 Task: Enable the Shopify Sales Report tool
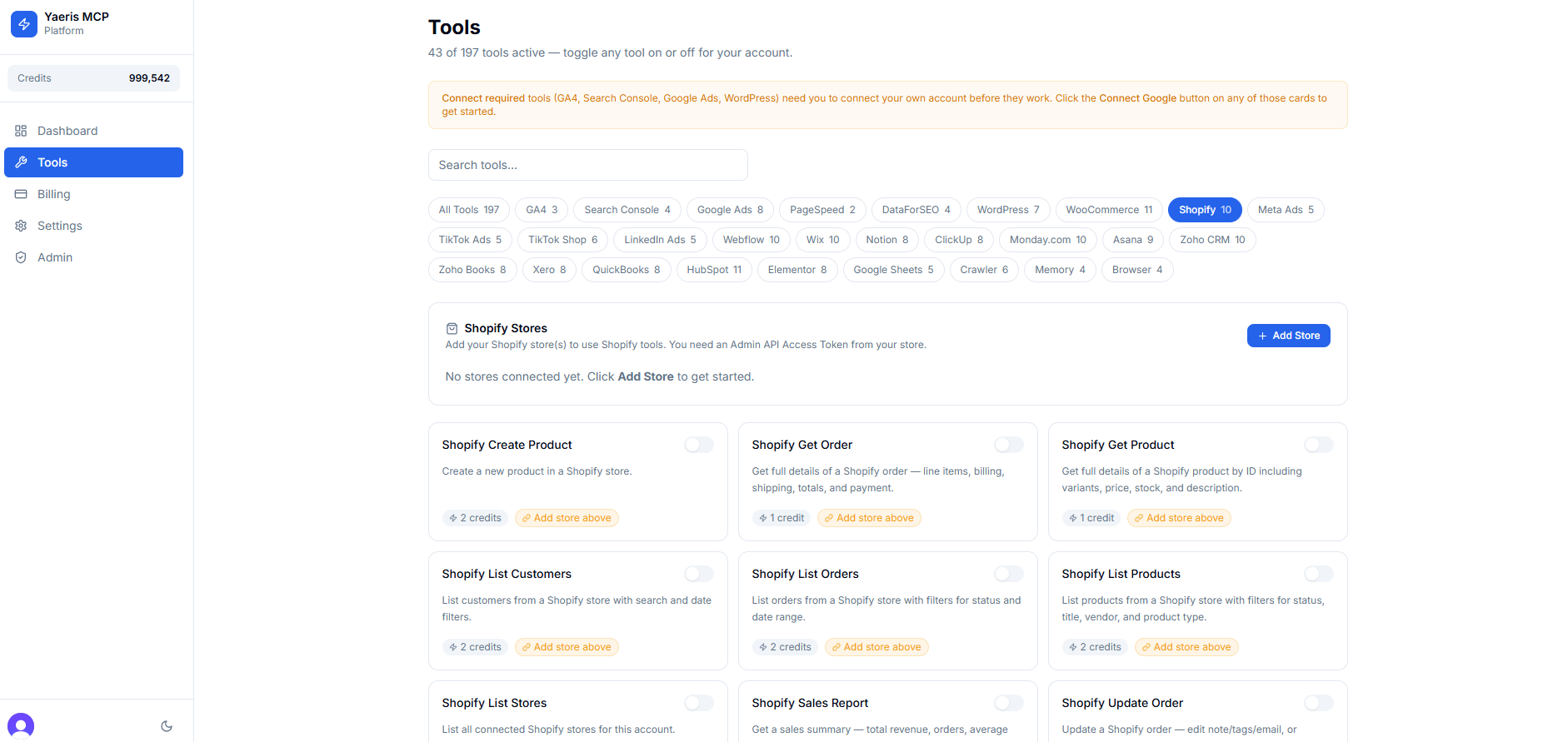(x=1009, y=703)
